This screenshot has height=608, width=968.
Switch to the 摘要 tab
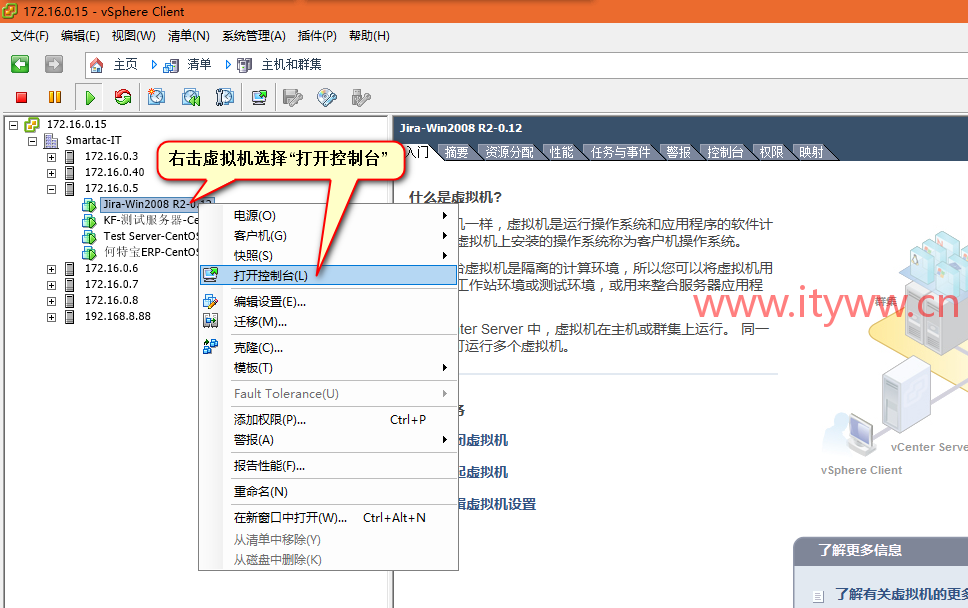457,152
